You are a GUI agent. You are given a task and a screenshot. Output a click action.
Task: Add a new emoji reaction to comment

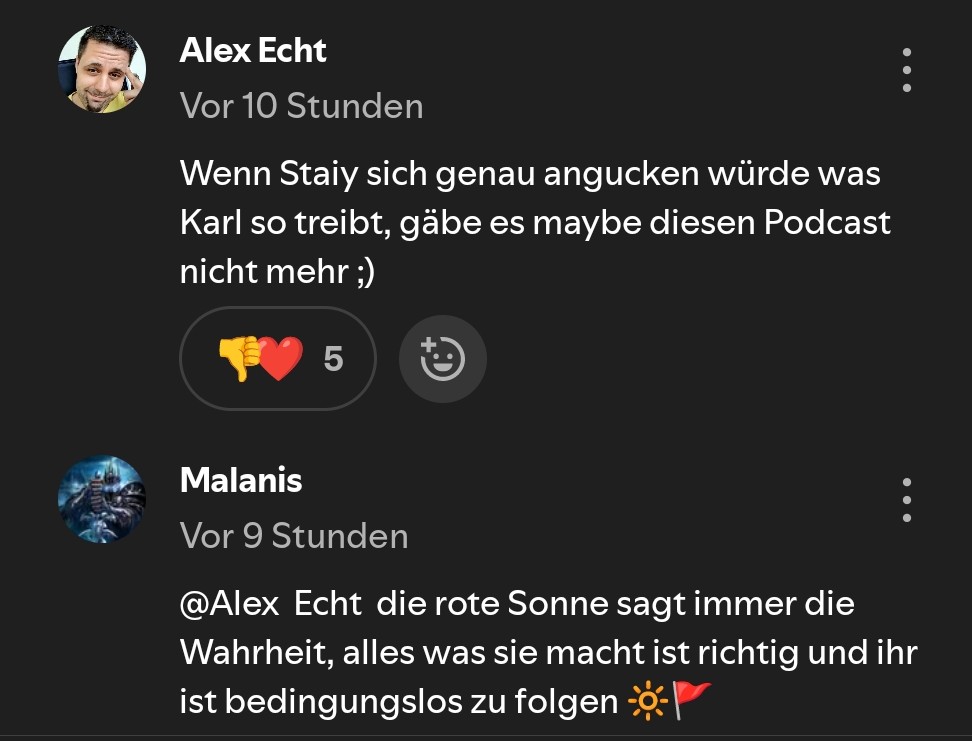tap(442, 359)
